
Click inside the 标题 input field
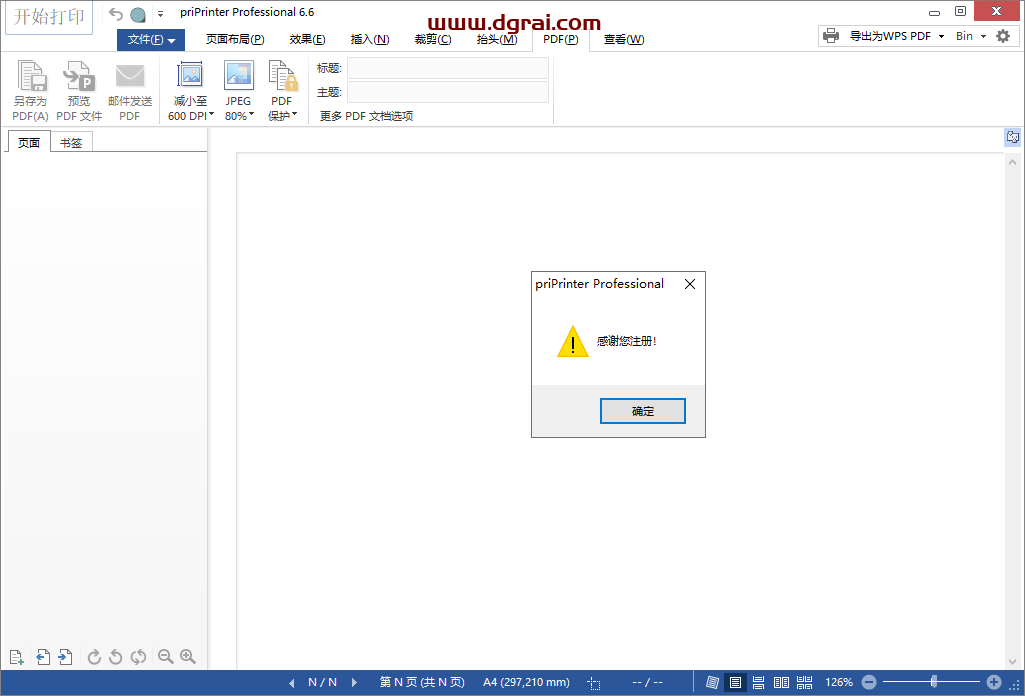point(447,67)
